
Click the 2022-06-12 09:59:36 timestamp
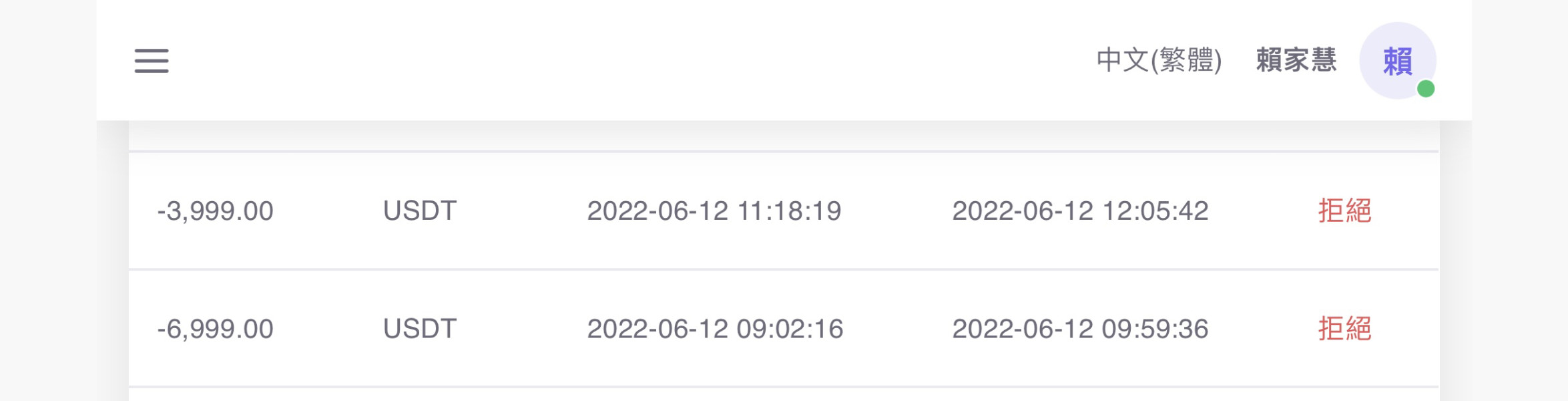(x=1080, y=329)
